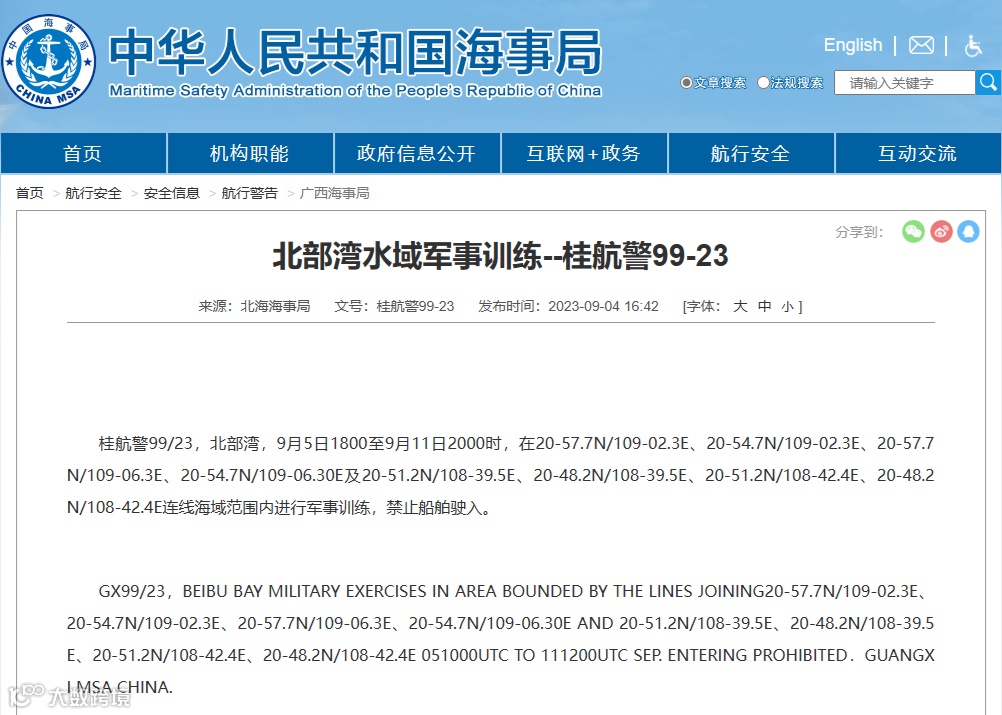Set font size to 中
The width and height of the screenshot is (1002, 715).
coord(764,306)
